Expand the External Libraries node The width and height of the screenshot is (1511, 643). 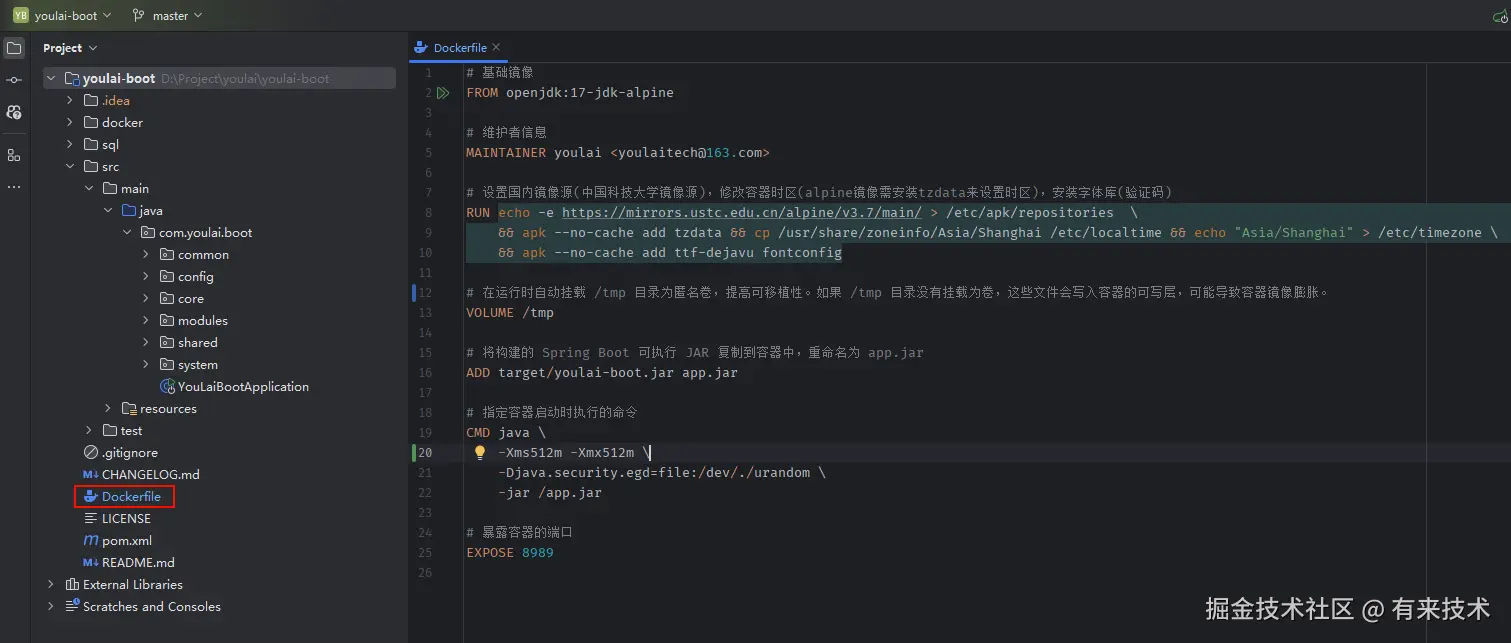[51, 585]
